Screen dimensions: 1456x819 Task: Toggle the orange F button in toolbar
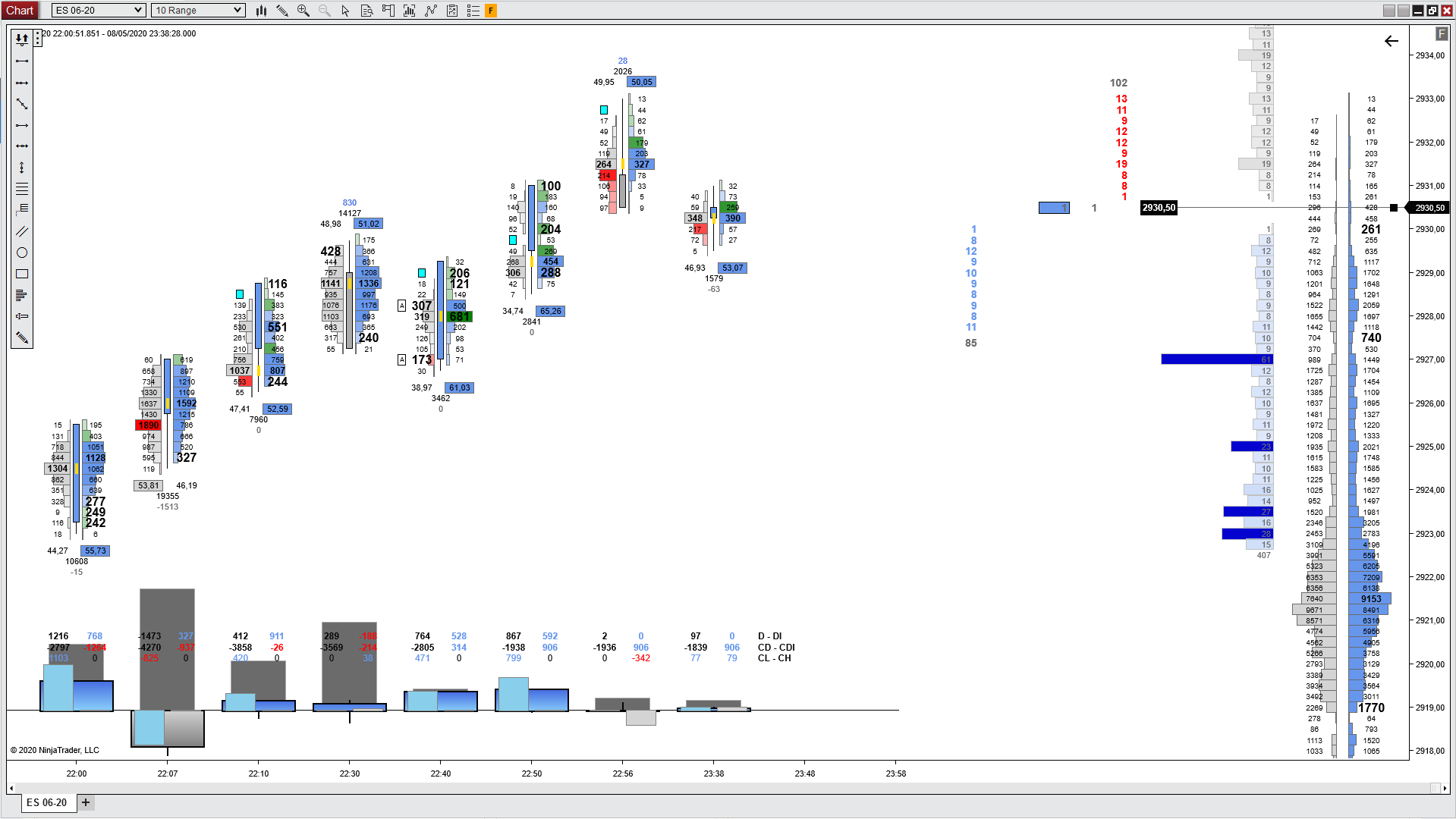click(x=491, y=11)
